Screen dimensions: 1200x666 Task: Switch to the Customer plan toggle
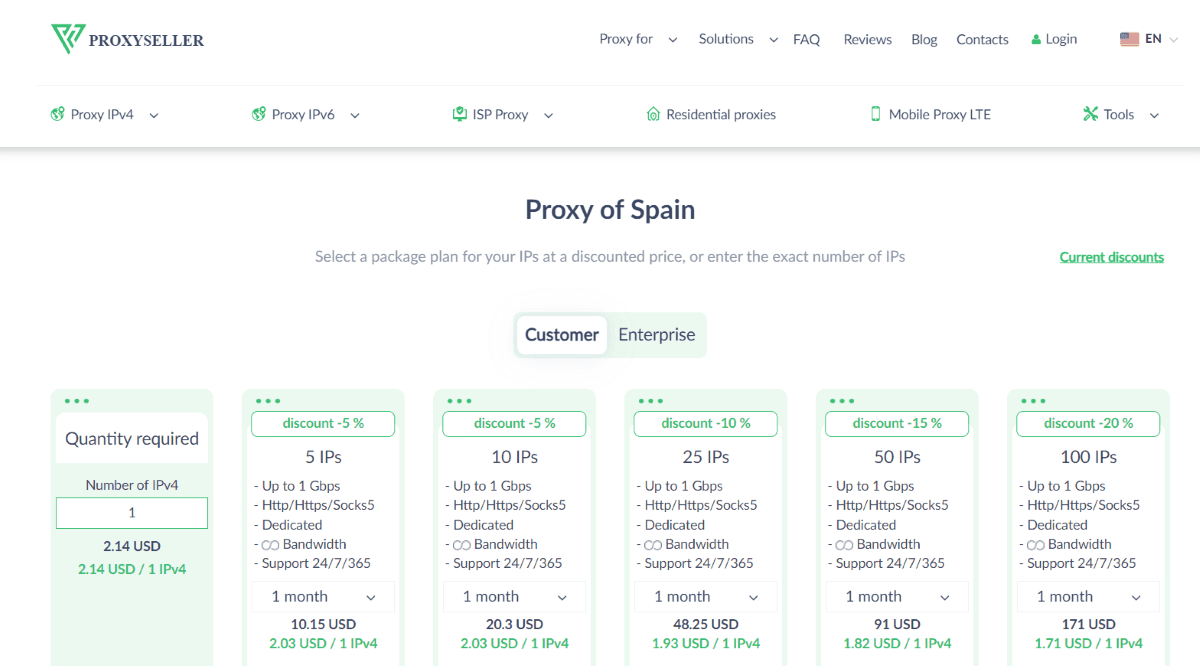click(562, 335)
